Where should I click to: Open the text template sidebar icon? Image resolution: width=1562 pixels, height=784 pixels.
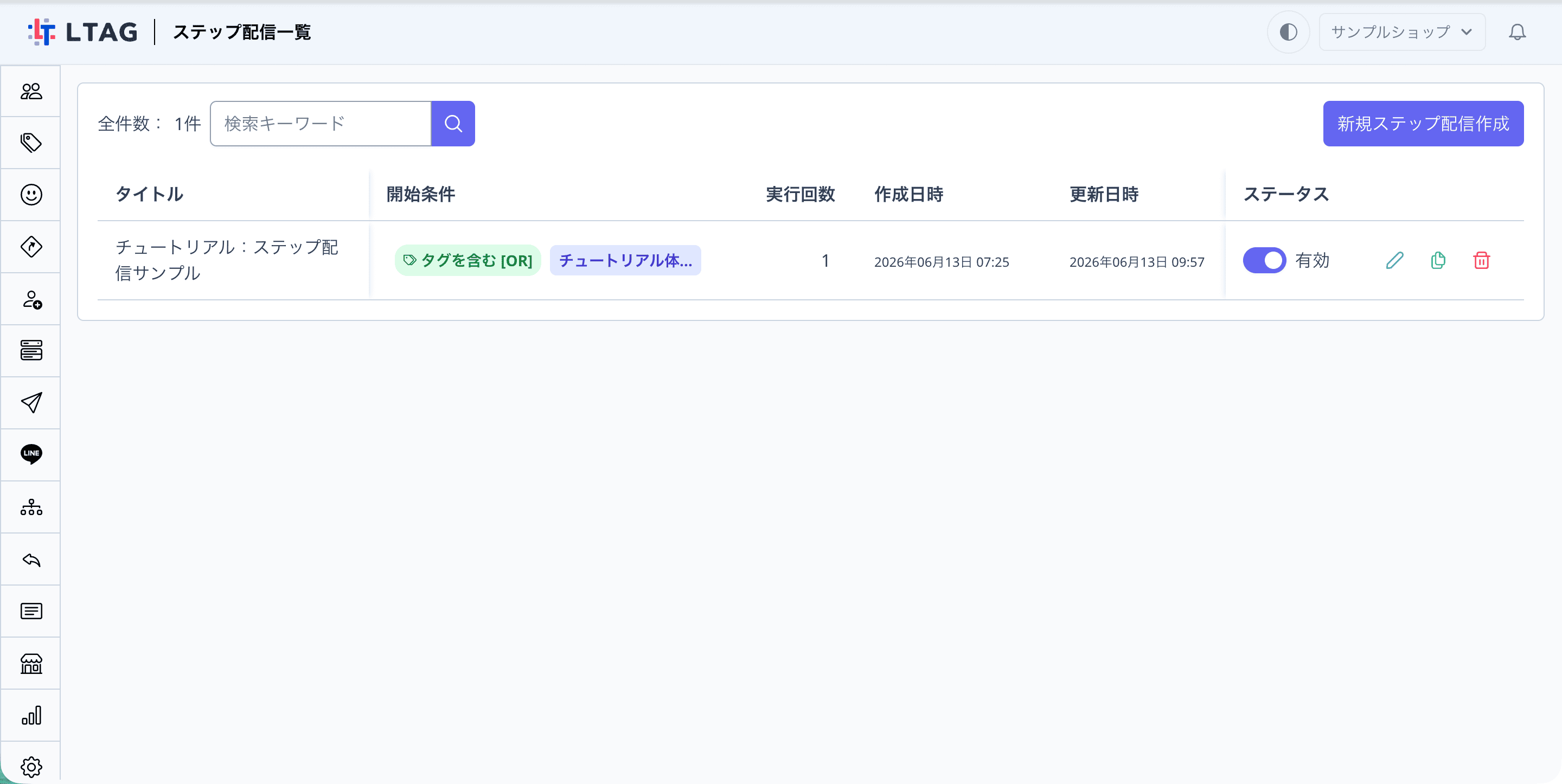31,611
